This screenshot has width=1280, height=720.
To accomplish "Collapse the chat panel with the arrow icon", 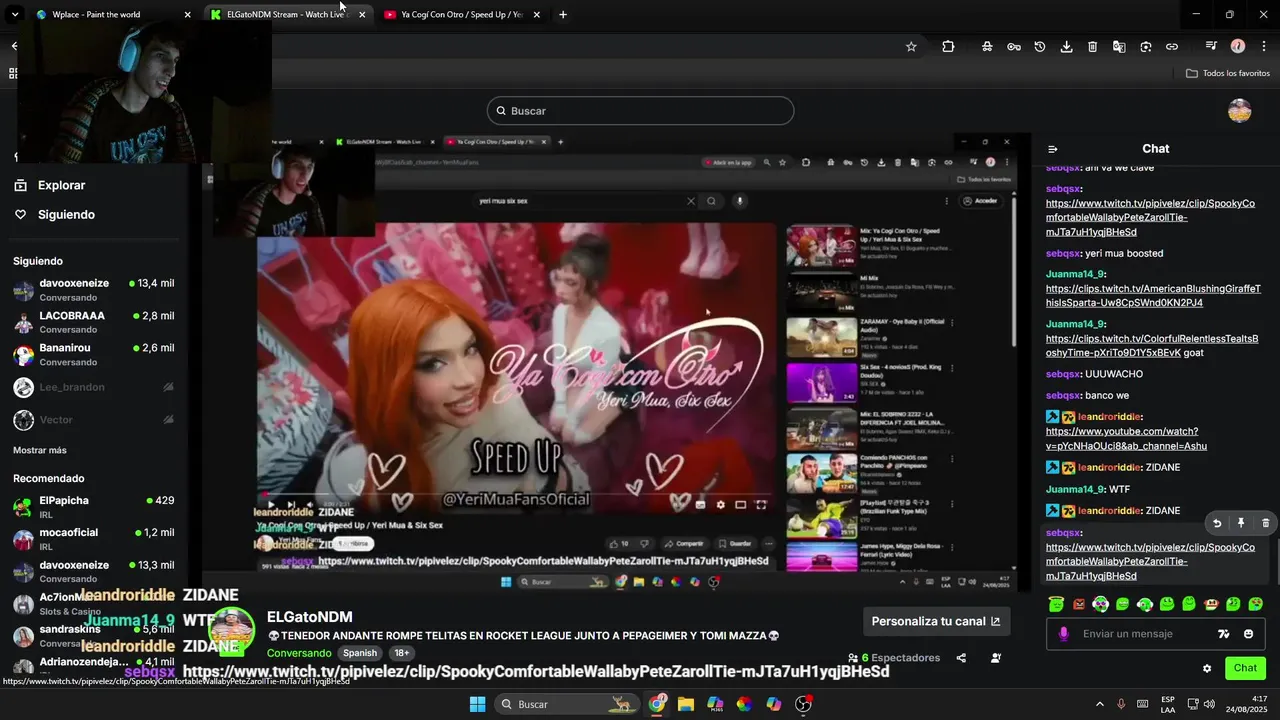I will click(x=1053, y=149).
